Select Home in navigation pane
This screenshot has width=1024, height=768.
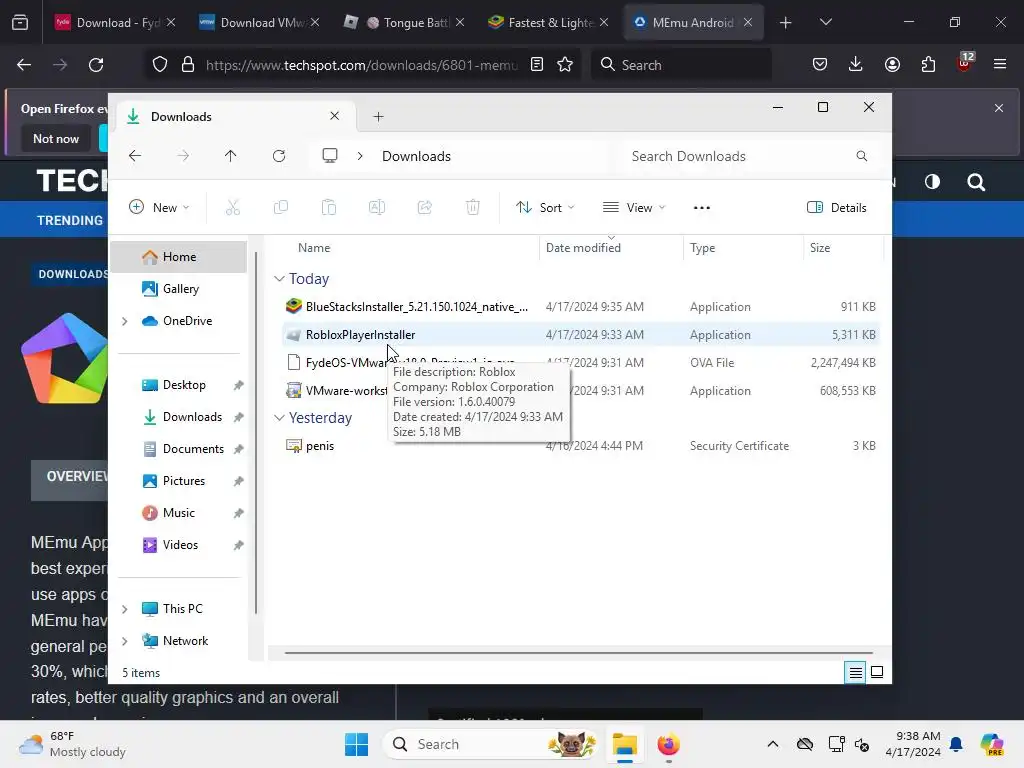point(179,257)
